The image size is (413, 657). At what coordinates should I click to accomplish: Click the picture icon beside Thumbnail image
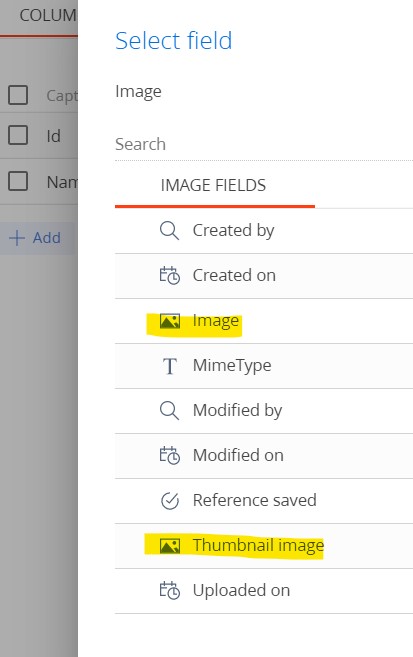(170, 546)
